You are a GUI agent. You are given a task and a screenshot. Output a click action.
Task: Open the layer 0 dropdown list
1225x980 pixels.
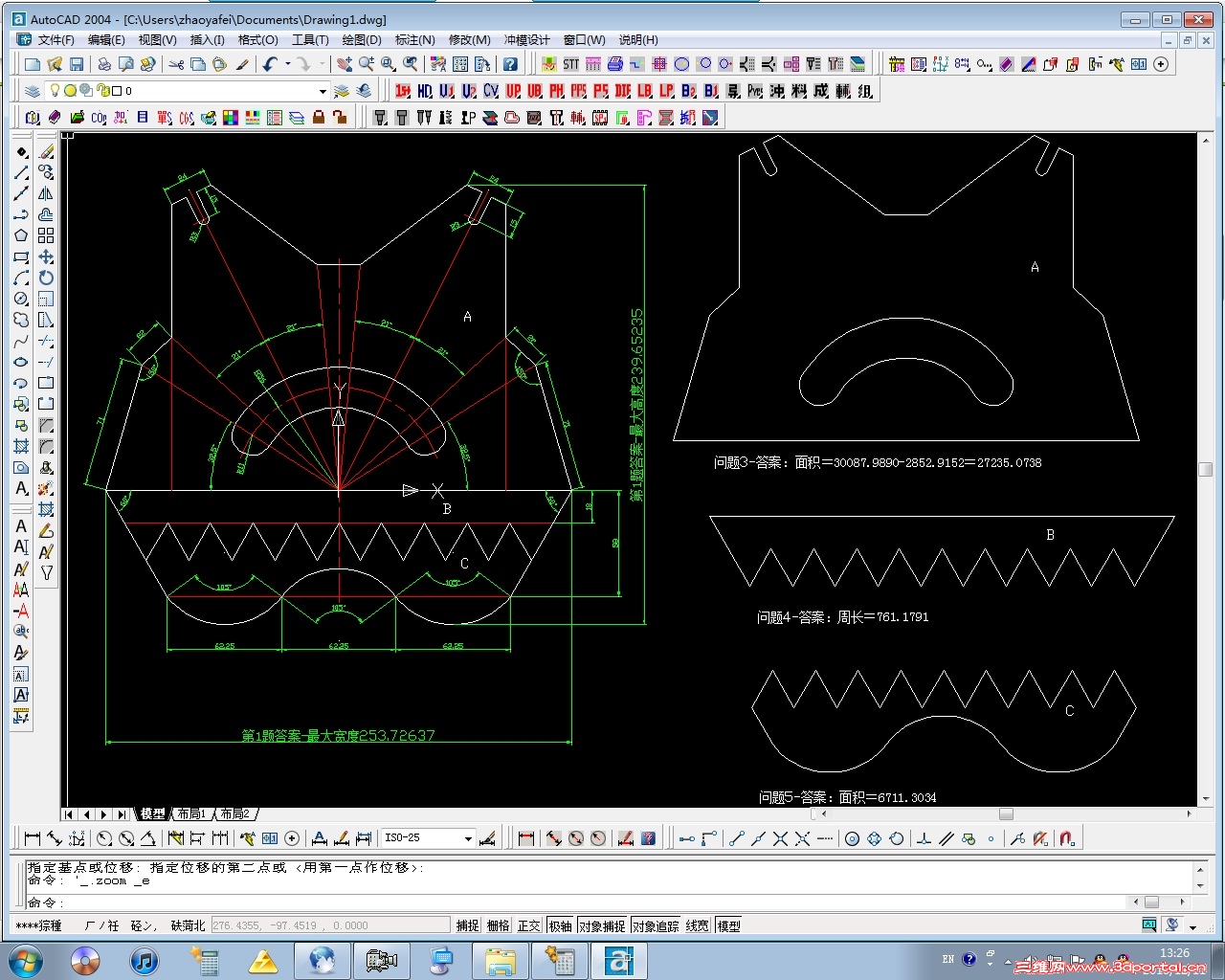pyautogui.click(x=323, y=91)
